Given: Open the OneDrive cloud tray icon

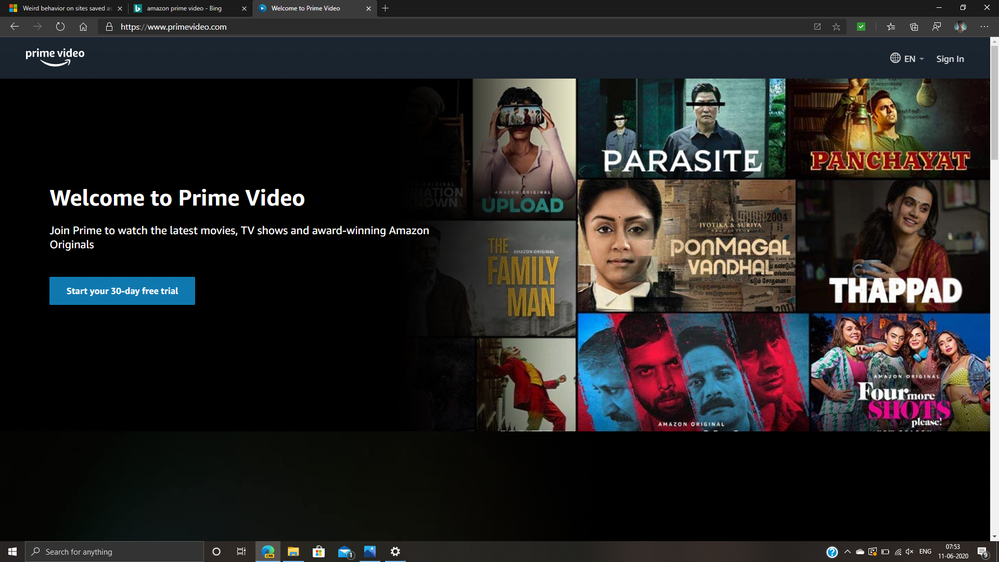Looking at the screenshot, I should click(x=859, y=552).
